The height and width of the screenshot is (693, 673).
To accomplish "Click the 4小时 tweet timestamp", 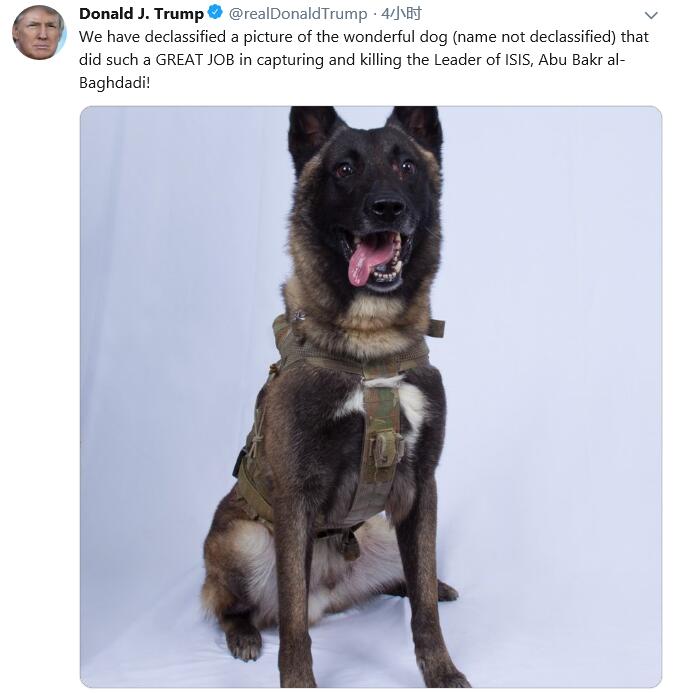I will click(401, 14).
